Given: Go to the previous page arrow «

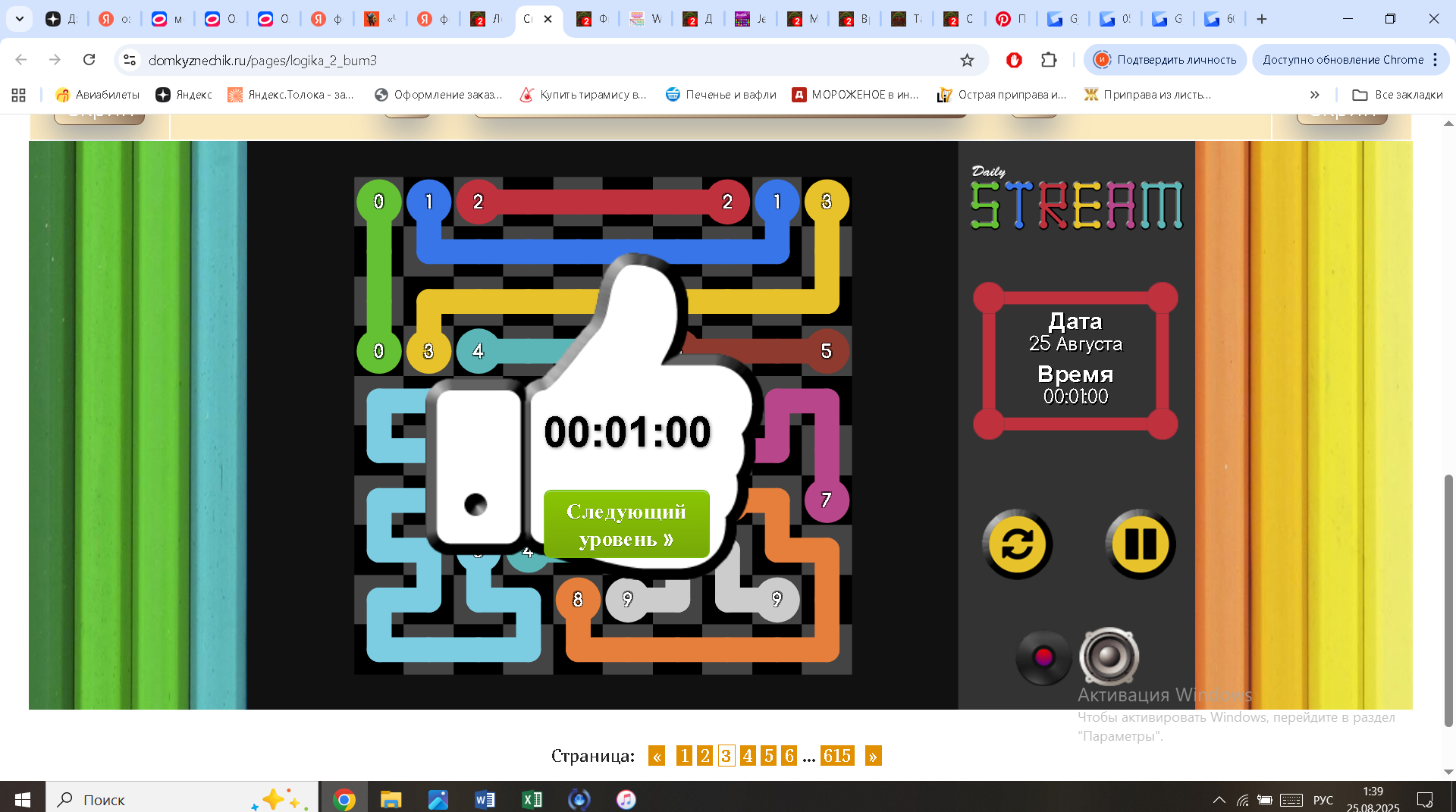Looking at the screenshot, I should click(x=657, y=756).
